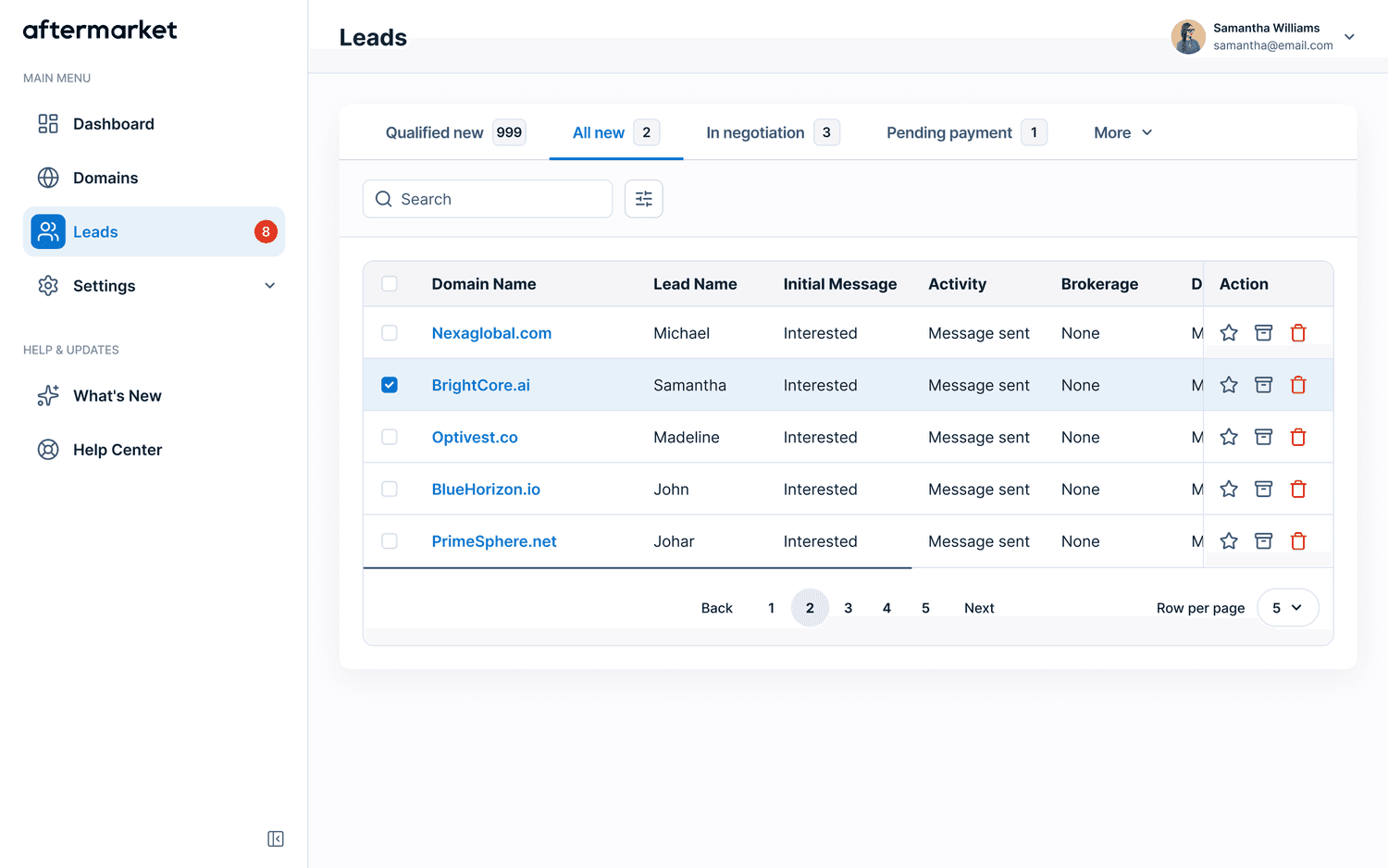Star the BlueHorizon.io lead

[1229, 490]
